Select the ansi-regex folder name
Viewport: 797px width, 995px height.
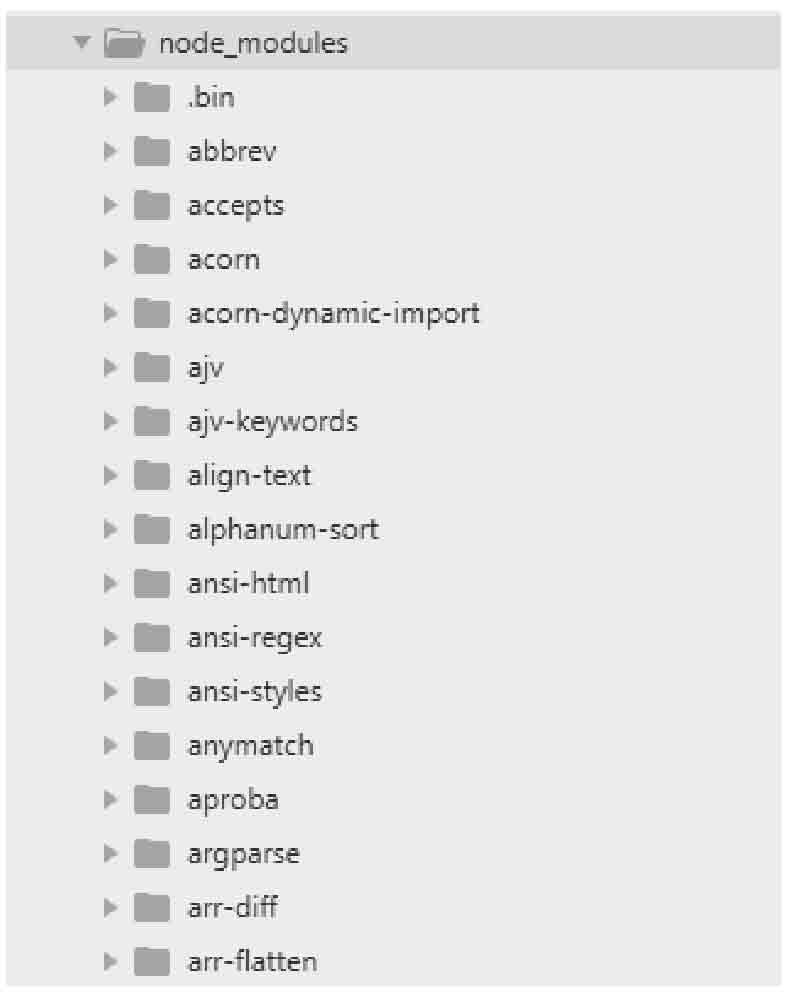coord(254,638)
